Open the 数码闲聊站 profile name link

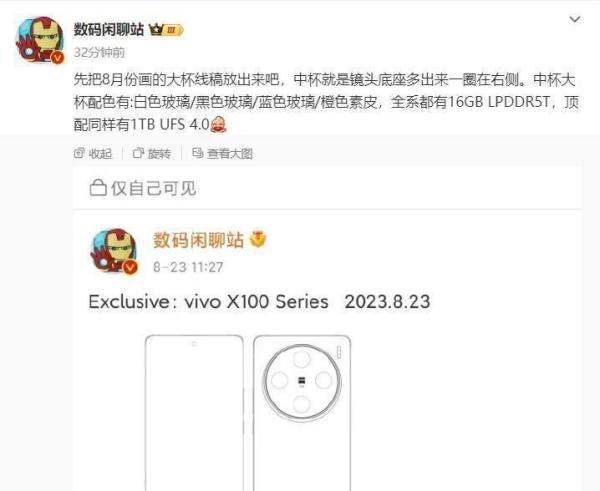pos(109,29)
